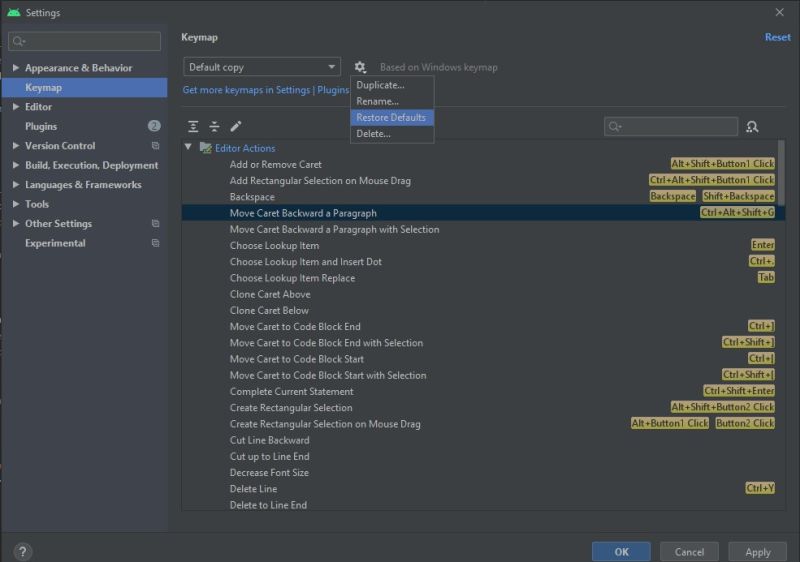800x562 pixels.
Task: Open the Default copy keymap dropdown
Action: pos(262,67)
